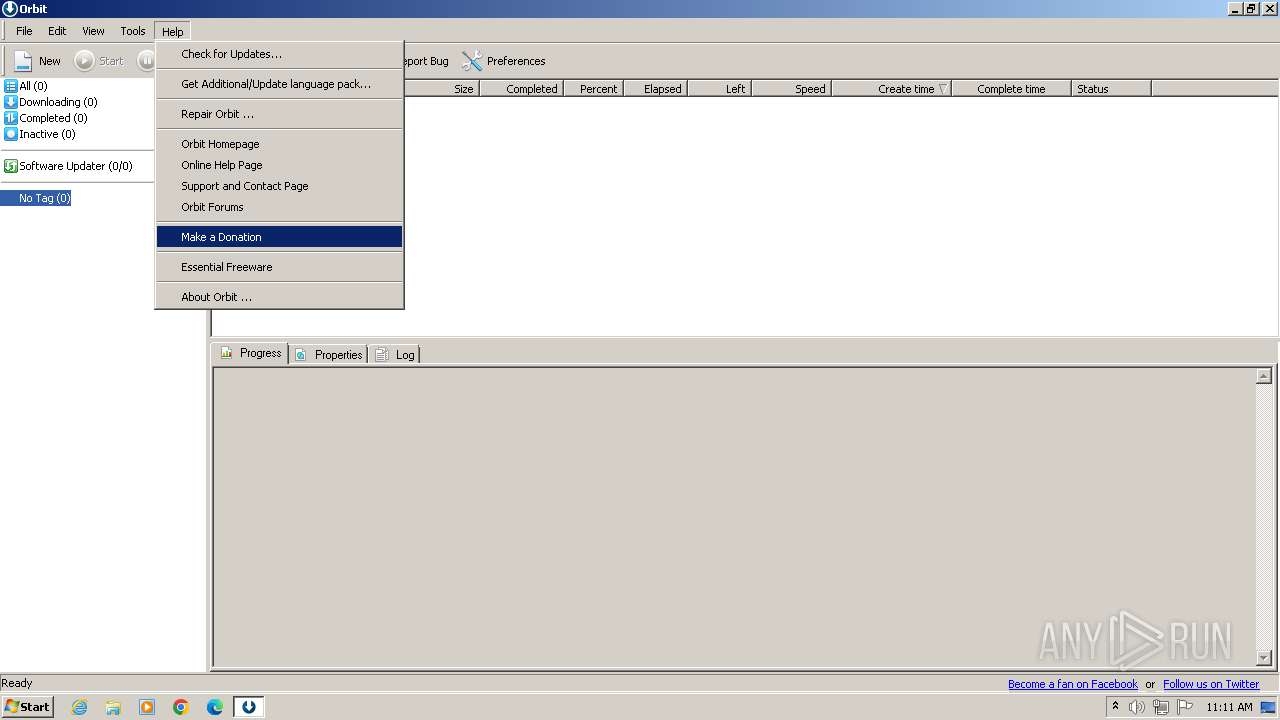Choose Check for Updates… in Help menu
Viewport: 1280px width, 720px height.
(279, 54)
